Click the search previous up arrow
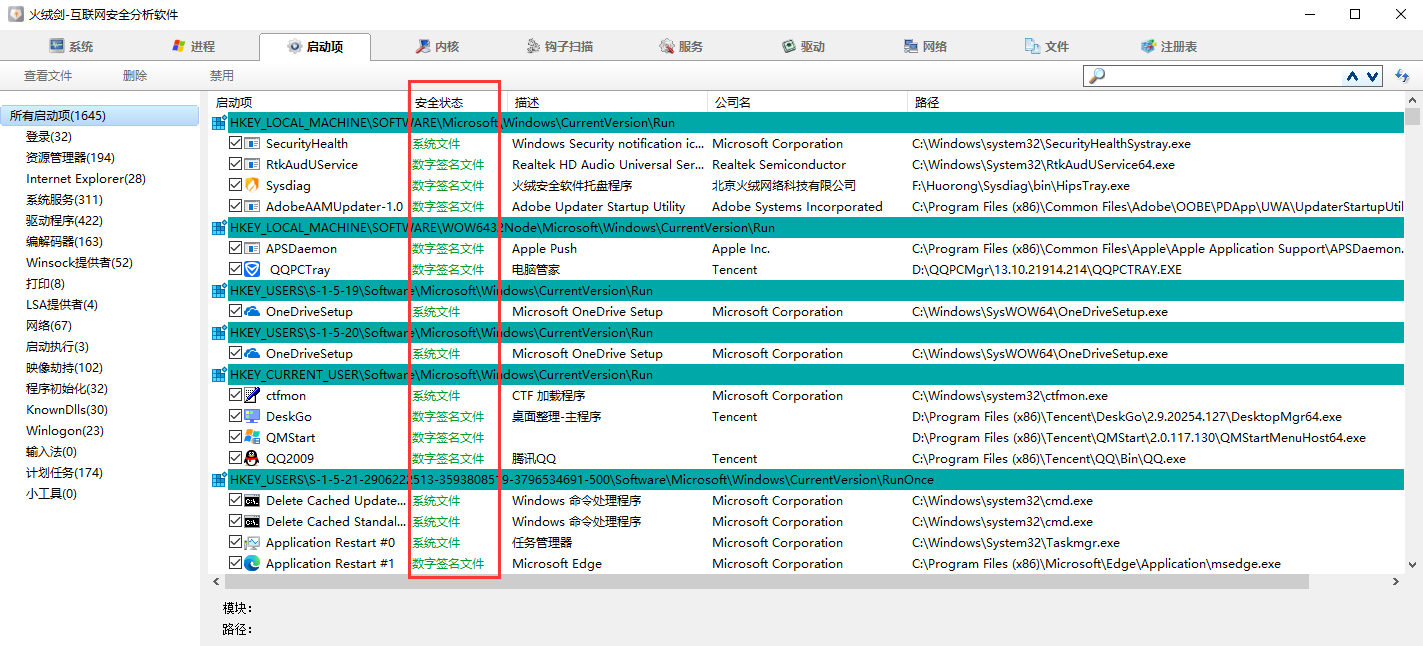 coord(1353,76)
